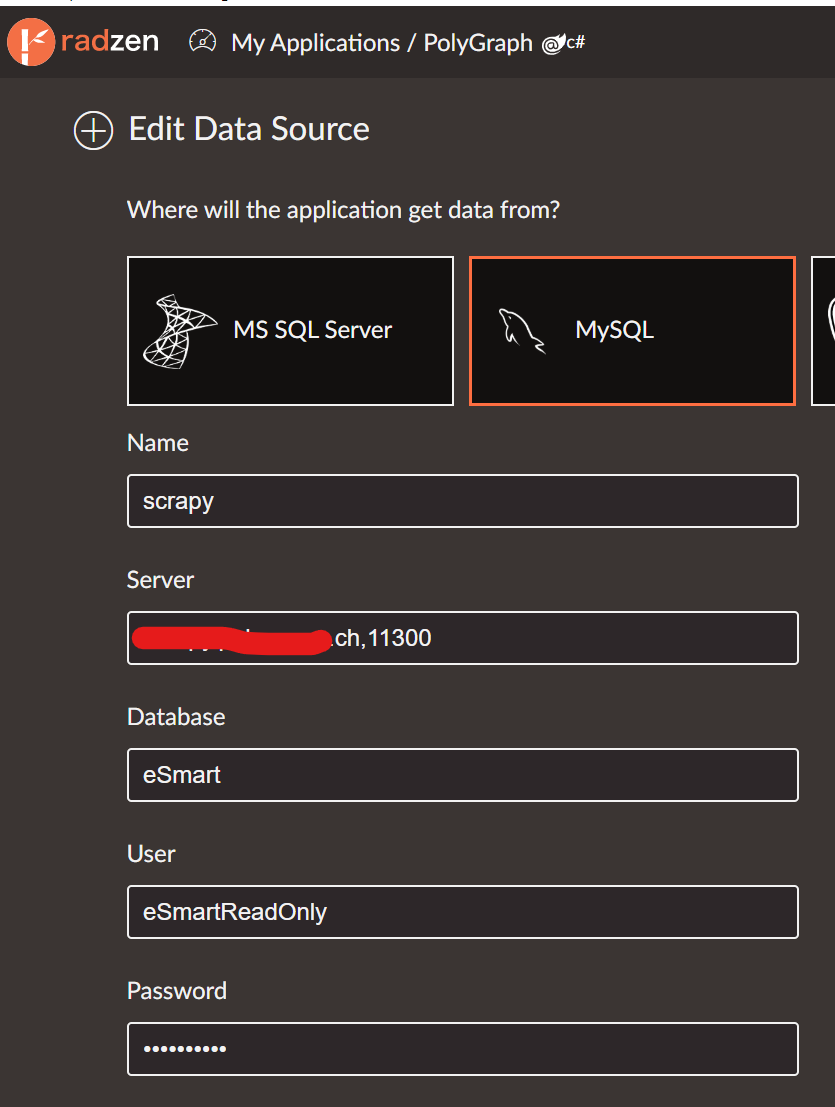Viewport: 835px width, 1107px height.
Task: Select the Database field showing eSmart
Action: [462, 775]
